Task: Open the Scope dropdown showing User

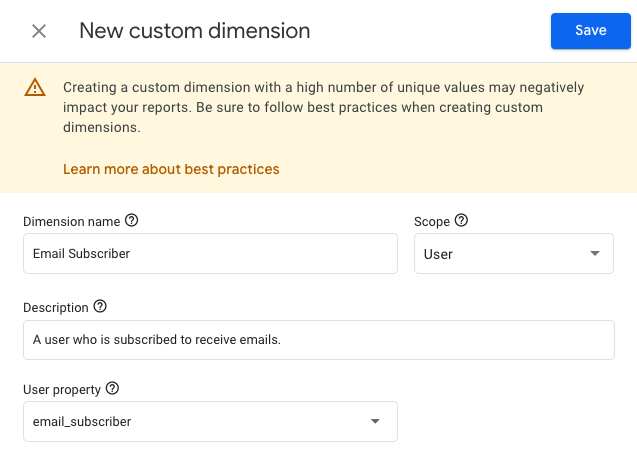Action: tap(514, 253)
